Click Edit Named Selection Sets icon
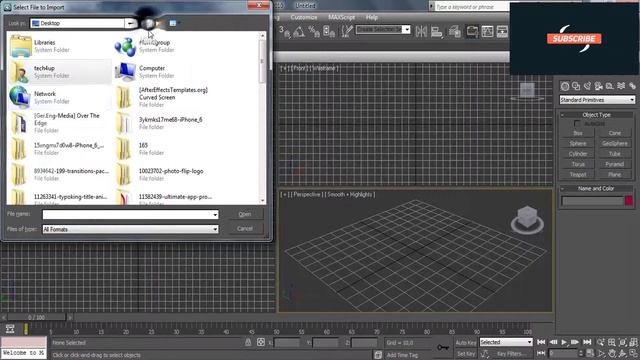This screenshot has height=360, width=640. coord(347,31)
